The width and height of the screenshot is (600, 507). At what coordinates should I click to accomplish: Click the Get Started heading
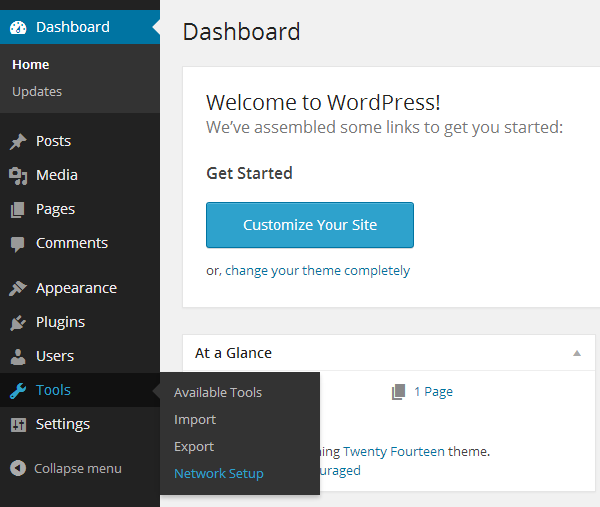(249, 173)
